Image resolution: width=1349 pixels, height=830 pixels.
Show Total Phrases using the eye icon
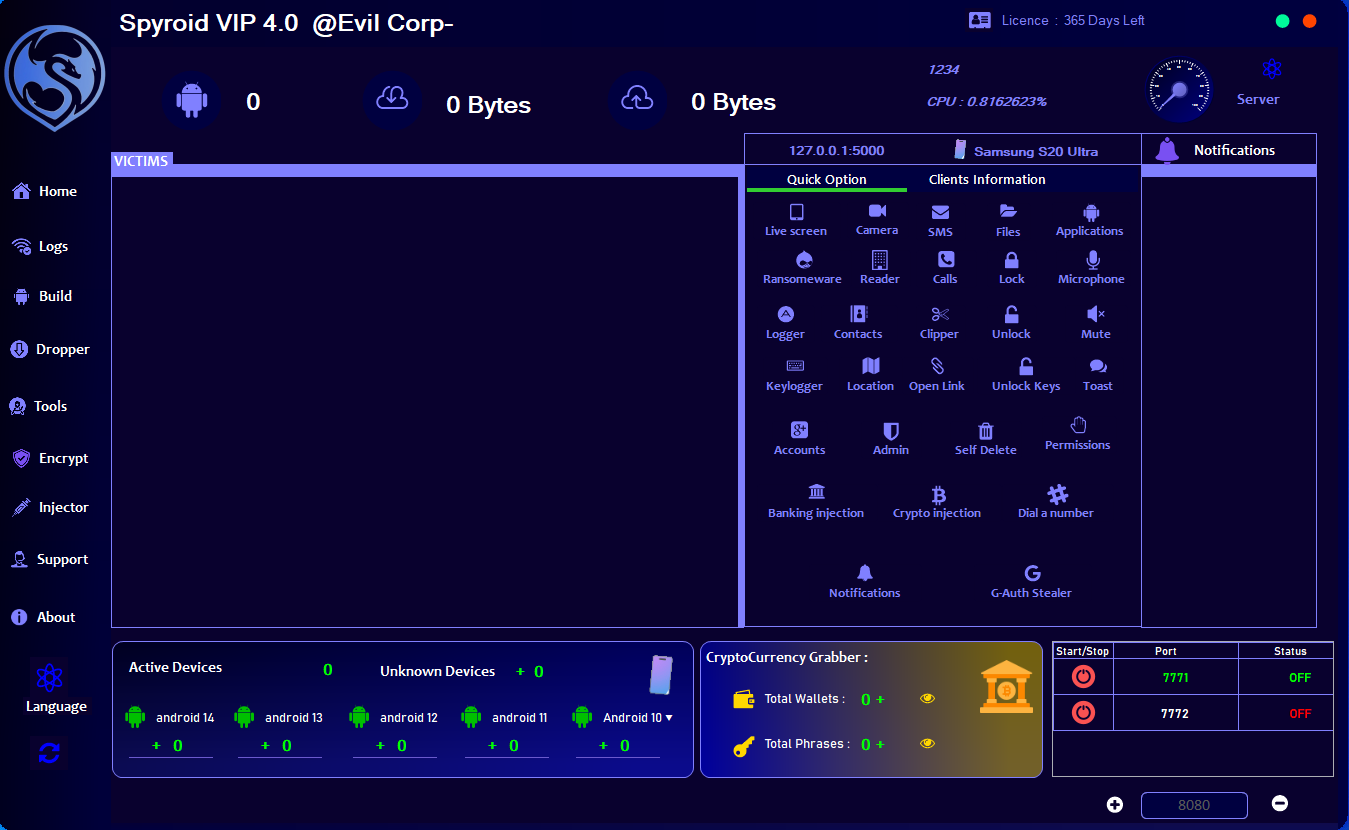click(927, 743)
